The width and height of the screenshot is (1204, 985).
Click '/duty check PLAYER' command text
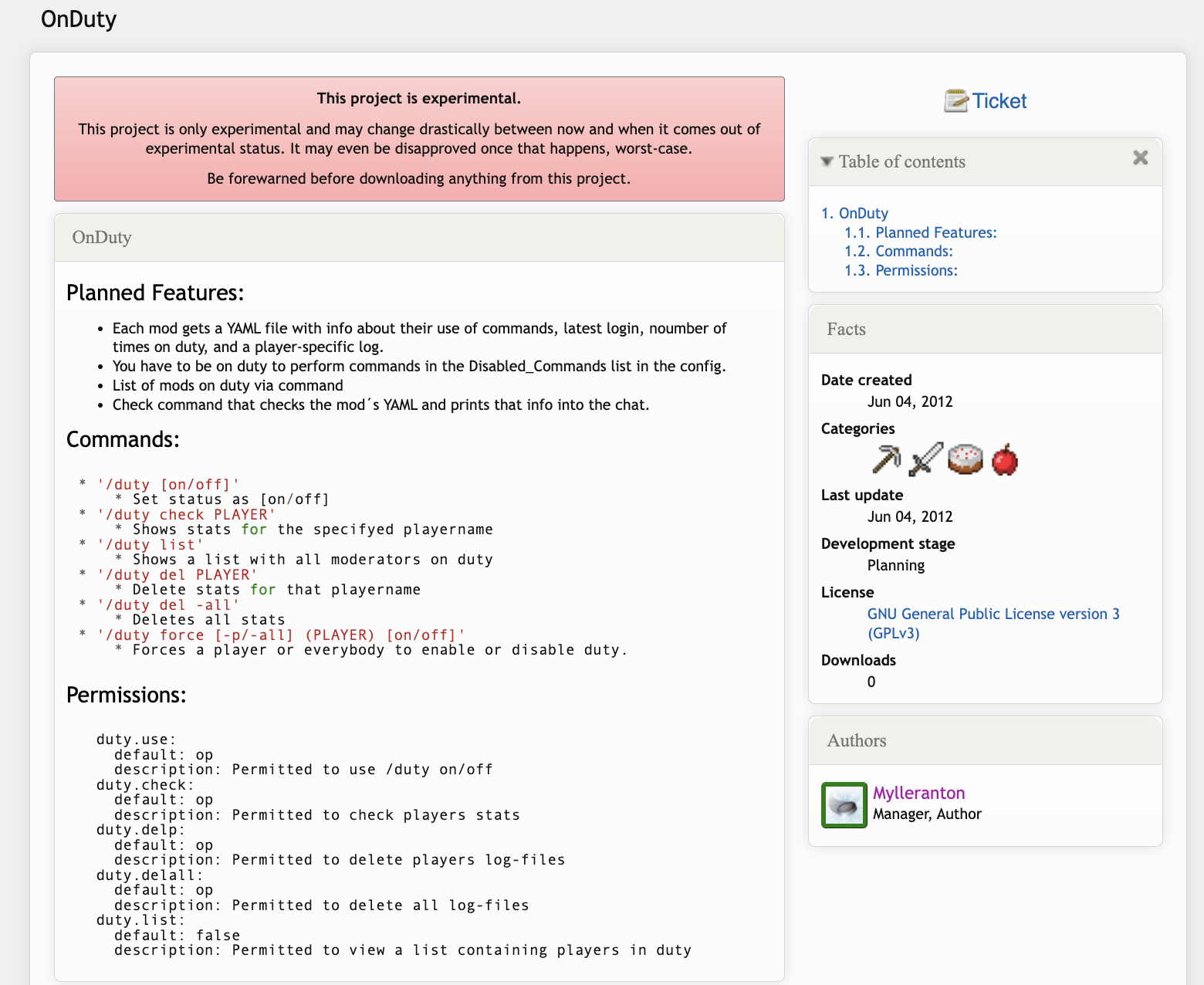[186, 515]
